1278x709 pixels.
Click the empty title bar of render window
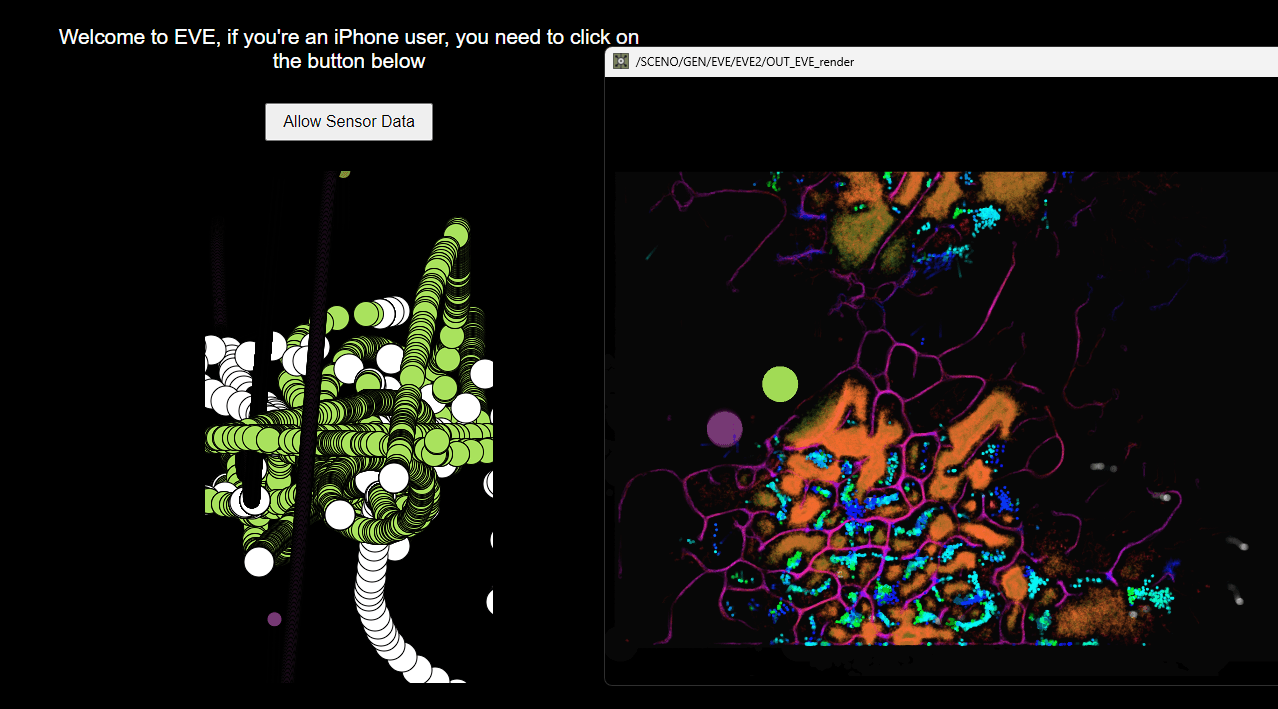(1050, 62)
